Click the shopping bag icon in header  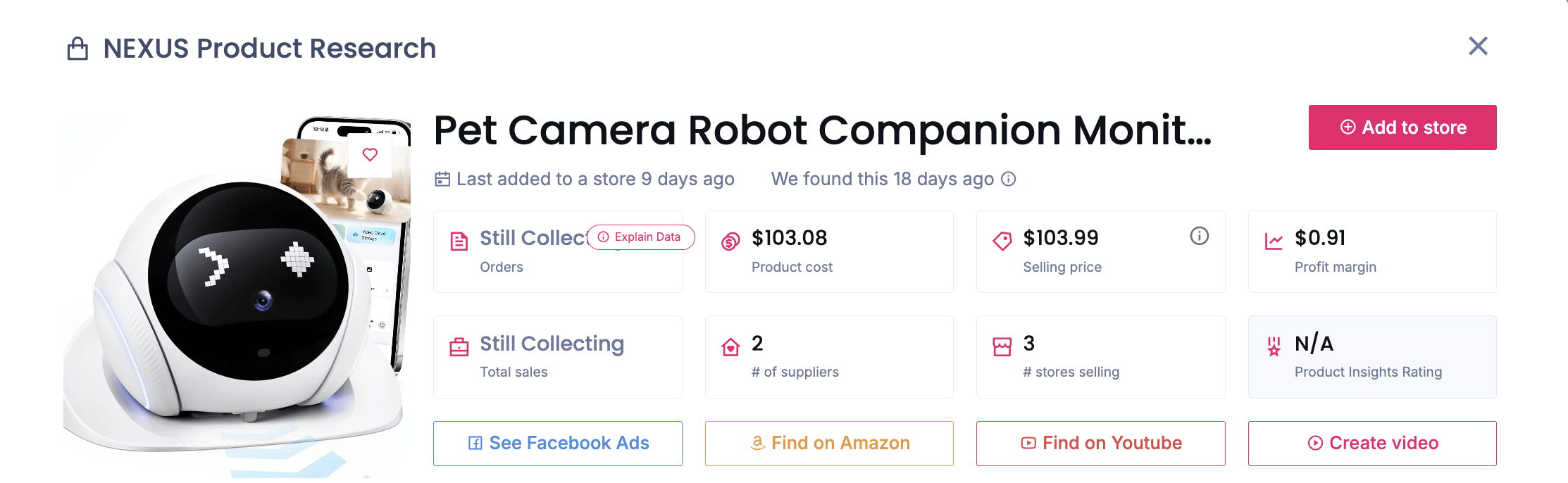click(77, 49)
